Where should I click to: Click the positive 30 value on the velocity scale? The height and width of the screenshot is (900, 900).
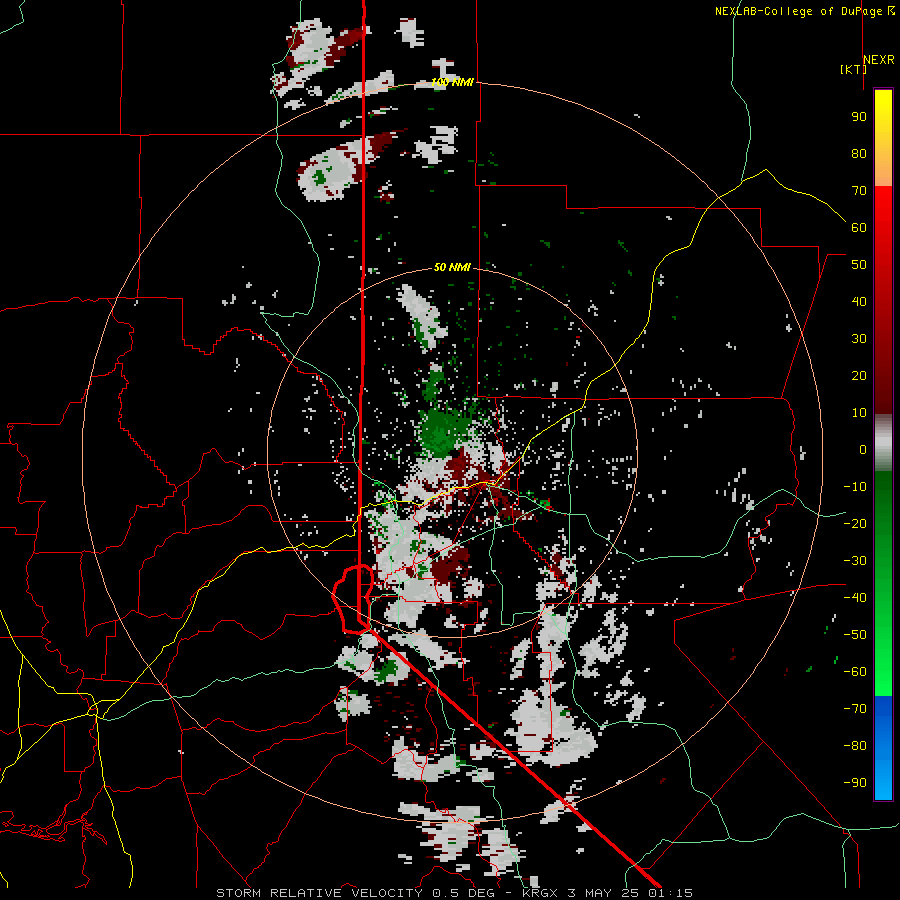tap(859, 339)
